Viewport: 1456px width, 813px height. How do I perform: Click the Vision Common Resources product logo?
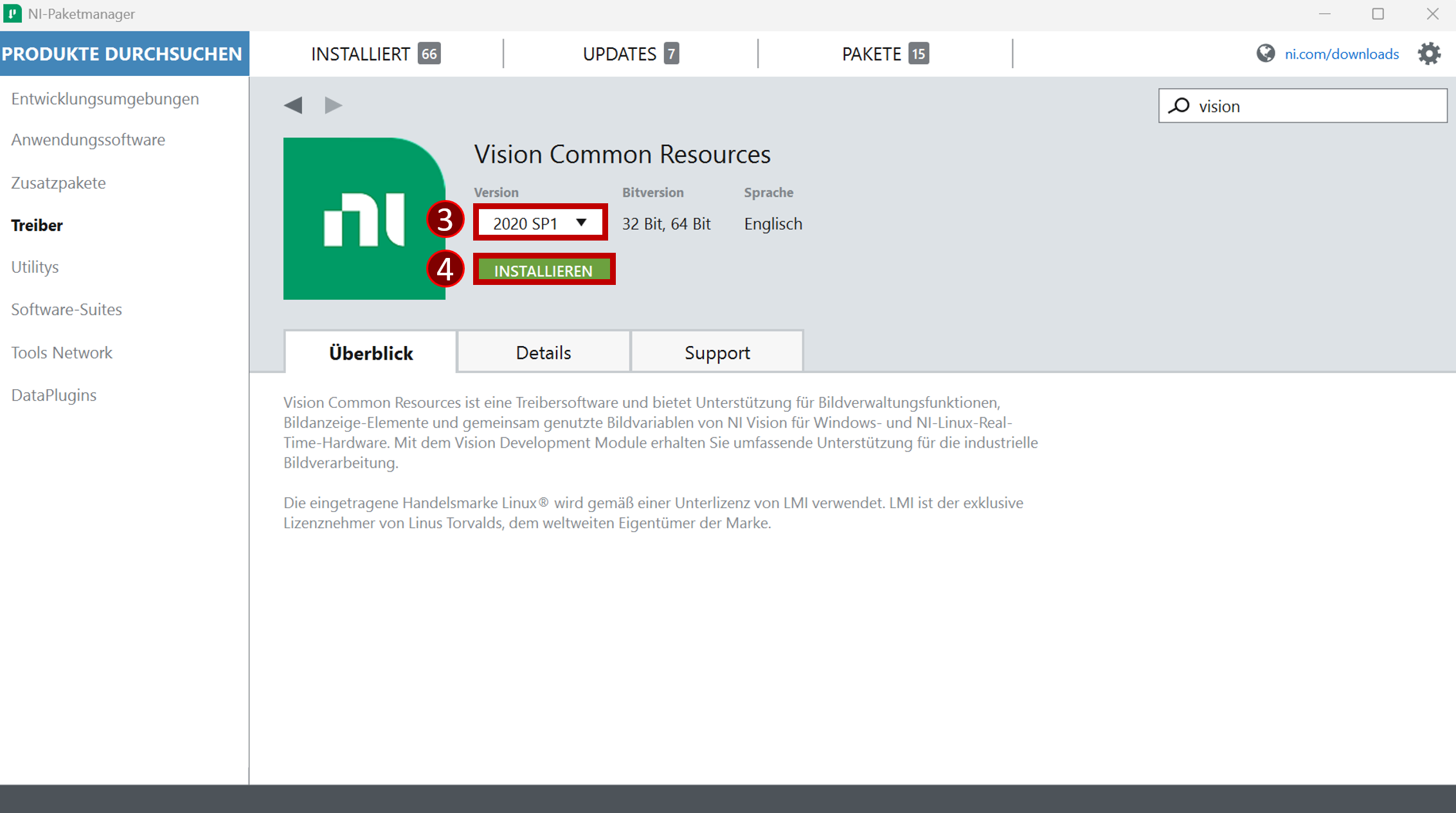(x=364, y=219)
